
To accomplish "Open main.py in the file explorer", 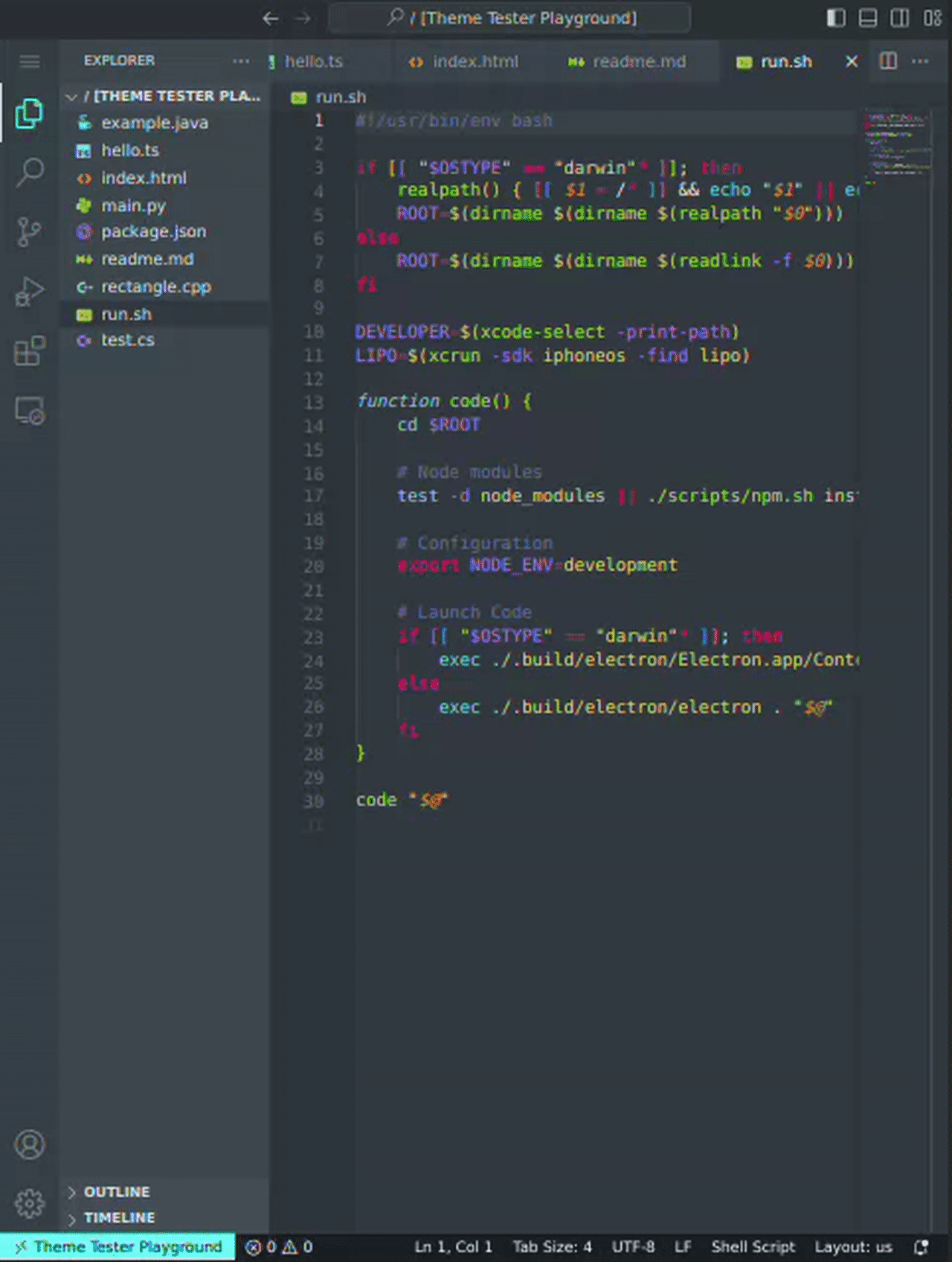I will (x=134, y=205).
